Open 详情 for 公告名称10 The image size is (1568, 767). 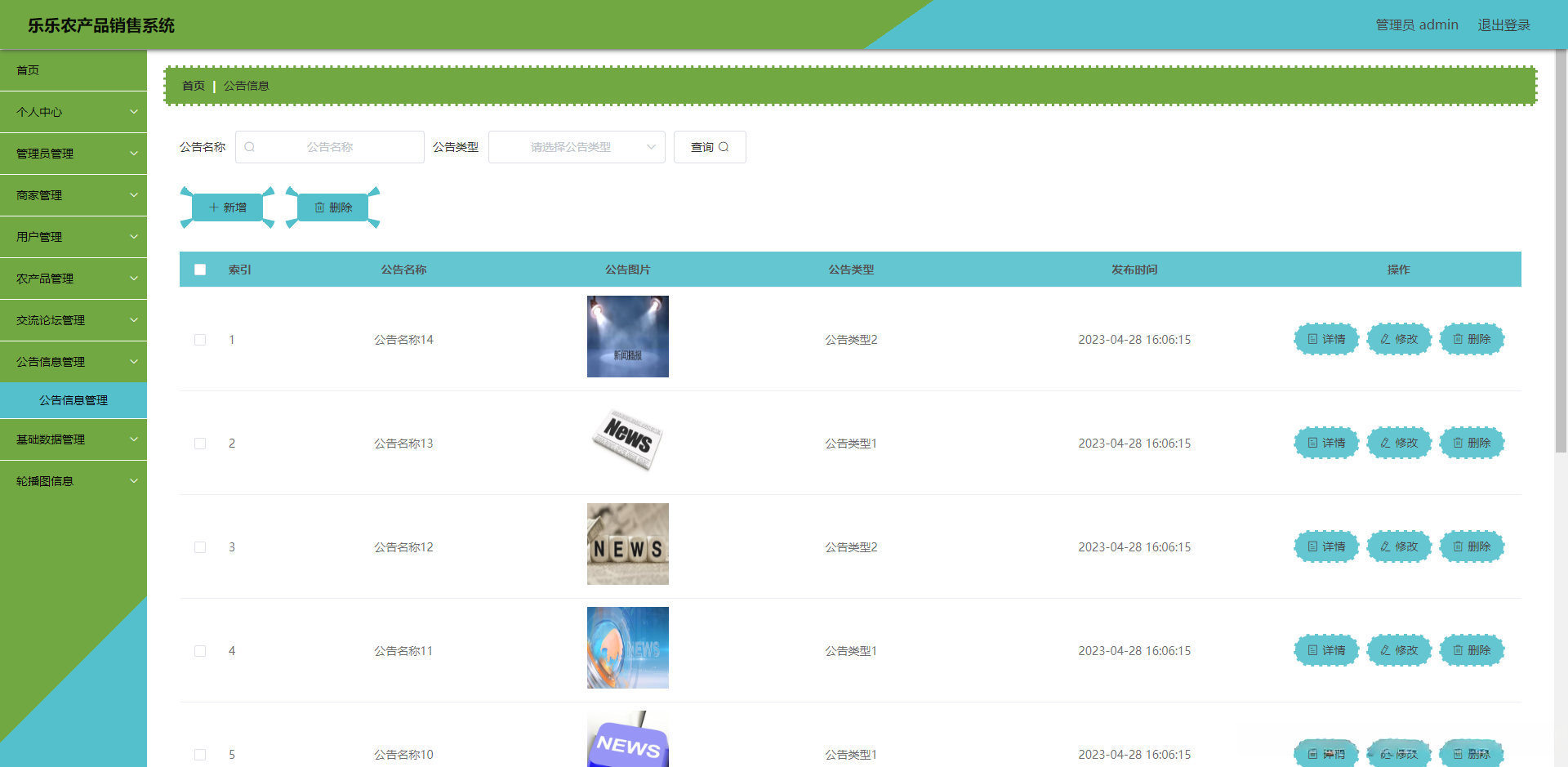click(1326, 753)
